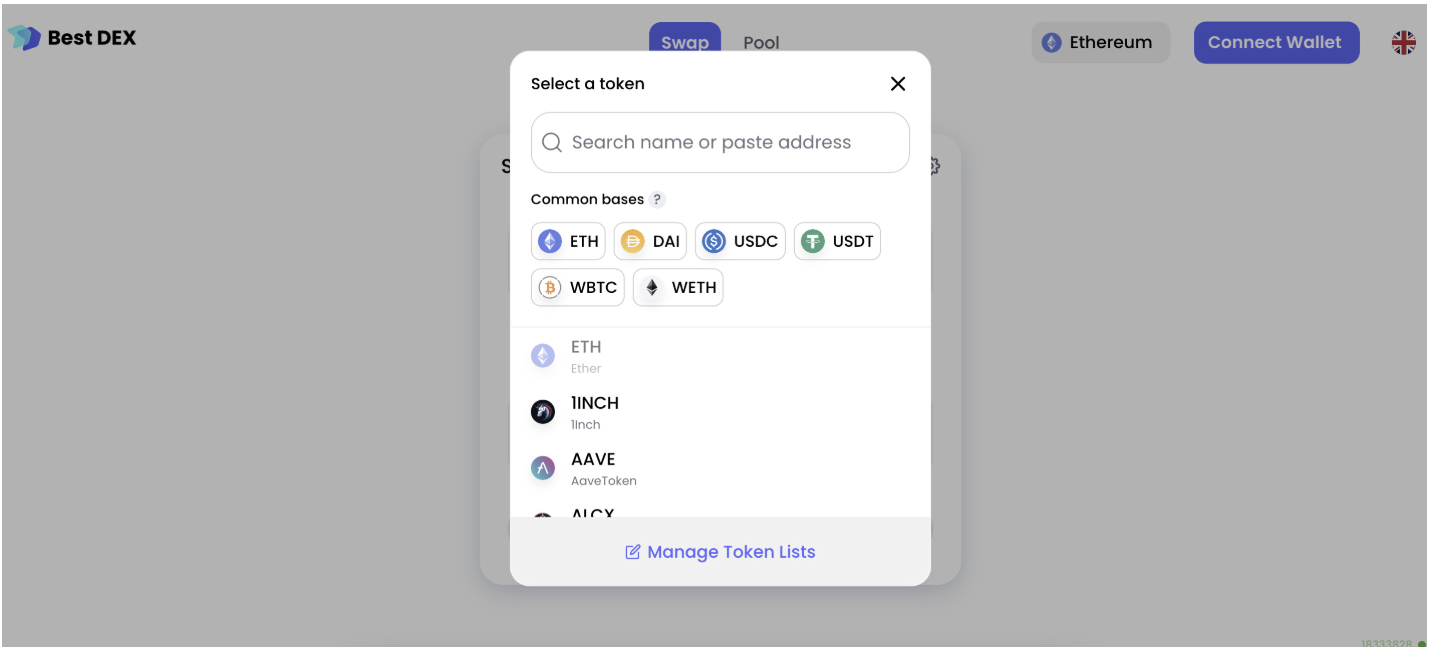Switch to the Swap tab
Viewport: 1430px width, 654px height.
[x=685, y=43]
